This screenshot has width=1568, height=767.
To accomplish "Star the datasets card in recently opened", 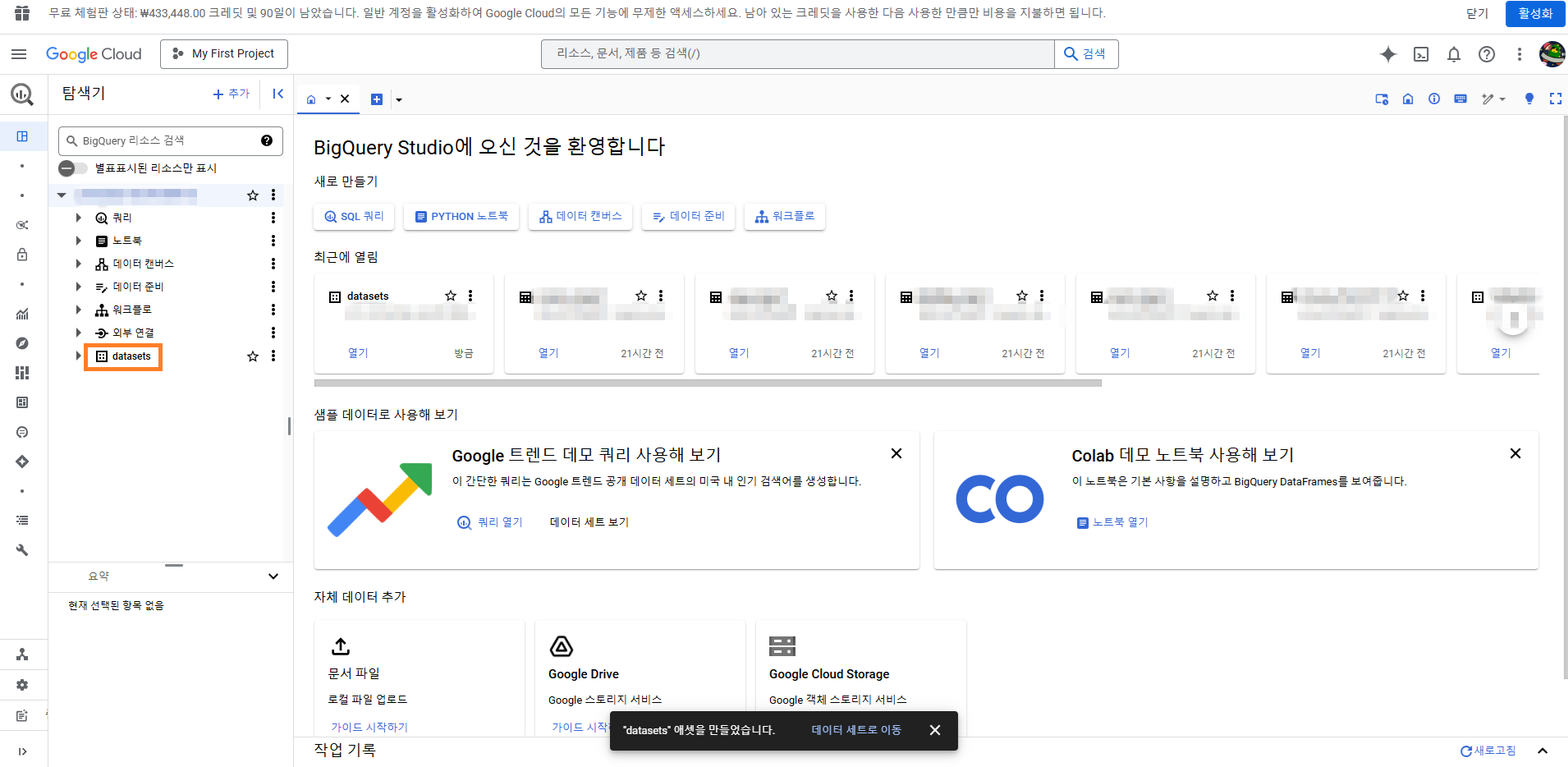I will 451,296.
